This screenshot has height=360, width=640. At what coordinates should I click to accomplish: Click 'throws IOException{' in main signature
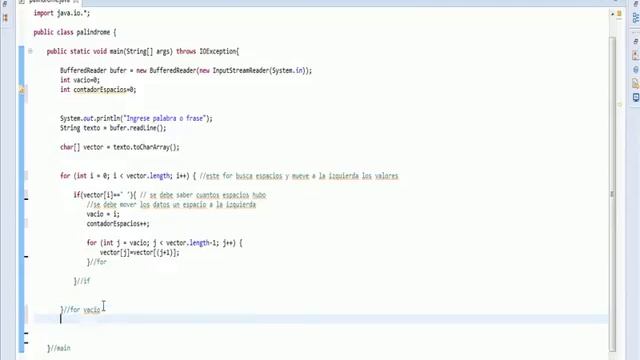click(x=208, y=51)
